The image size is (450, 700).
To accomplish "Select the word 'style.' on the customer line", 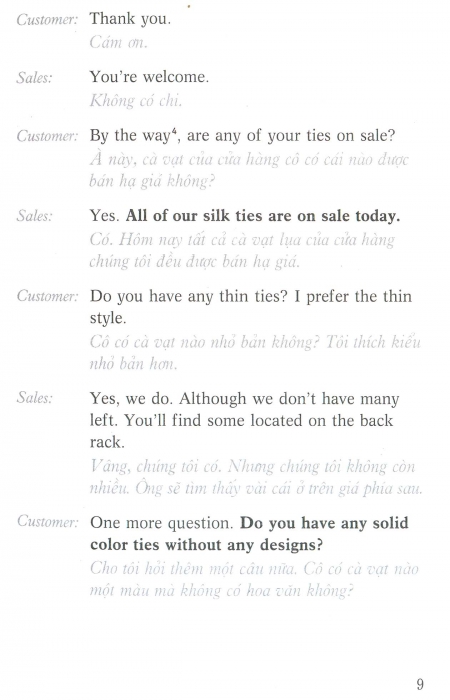I will tap(108, 318).
